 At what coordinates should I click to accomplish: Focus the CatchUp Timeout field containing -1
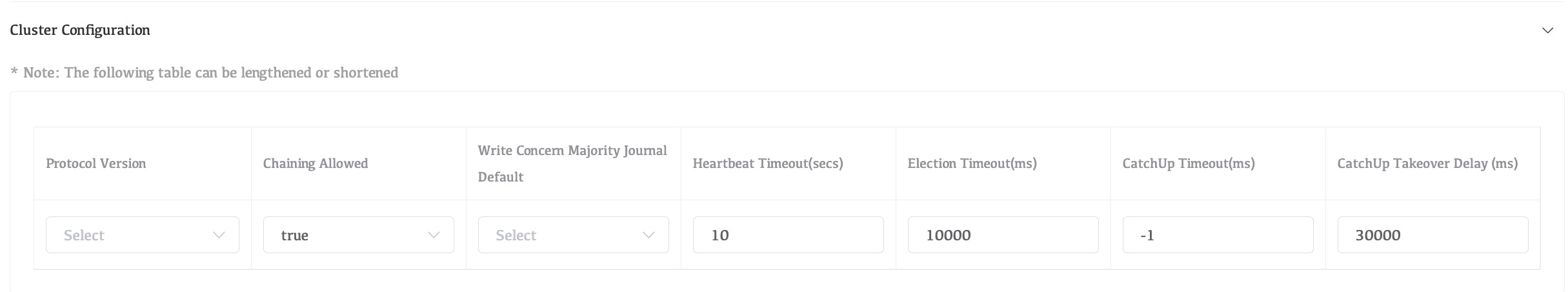(1218, 235)
